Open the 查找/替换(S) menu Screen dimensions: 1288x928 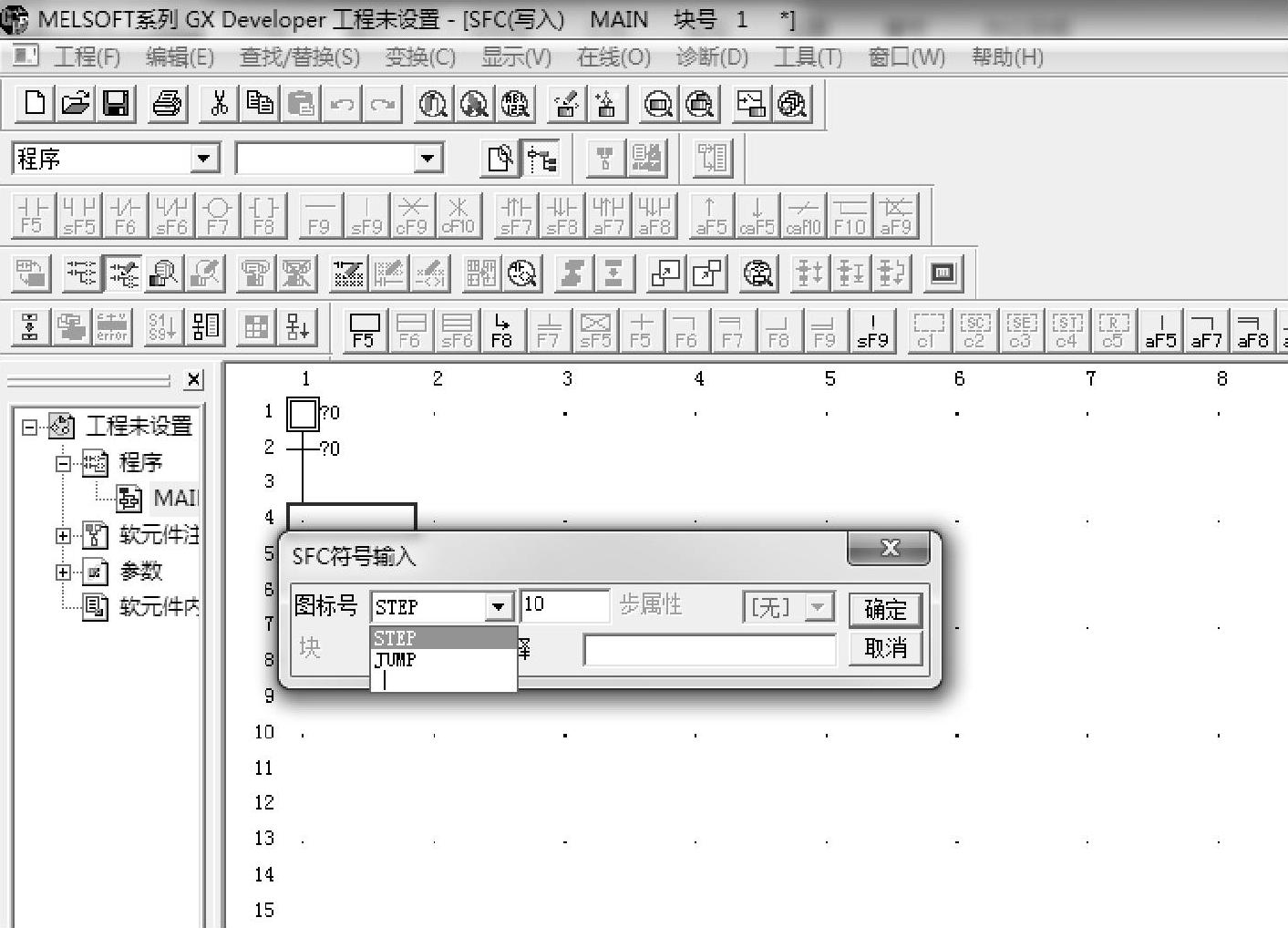300,57
